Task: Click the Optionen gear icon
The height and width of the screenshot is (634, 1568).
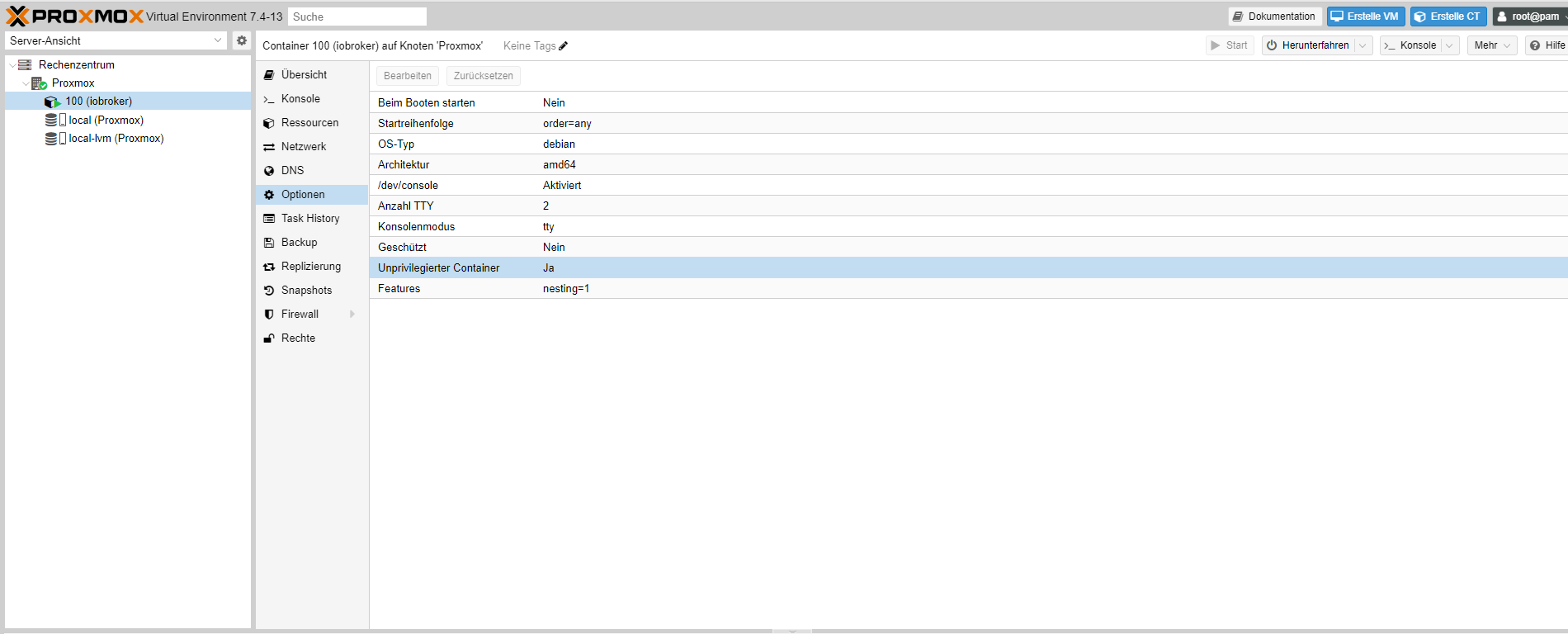Action: (269, 195)
